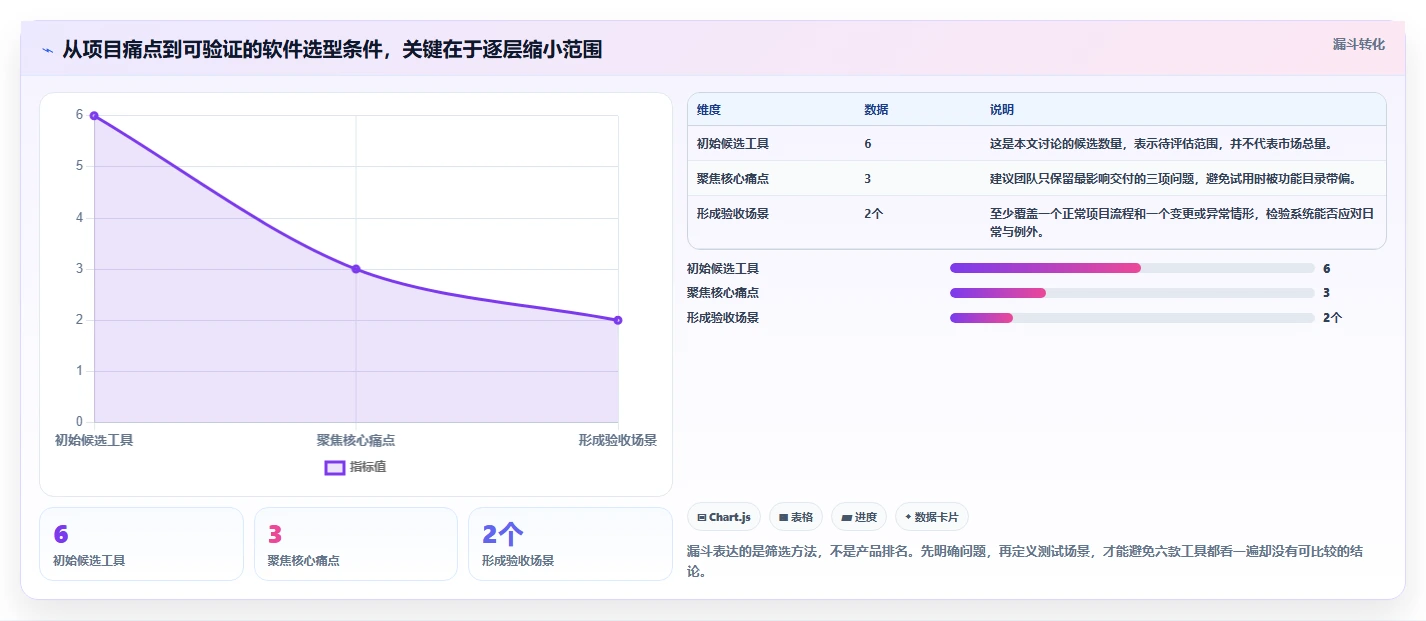Click the 漏斗转化 tag in the header
Viewport: 1426px width, 621px height.
[1358, 45]
